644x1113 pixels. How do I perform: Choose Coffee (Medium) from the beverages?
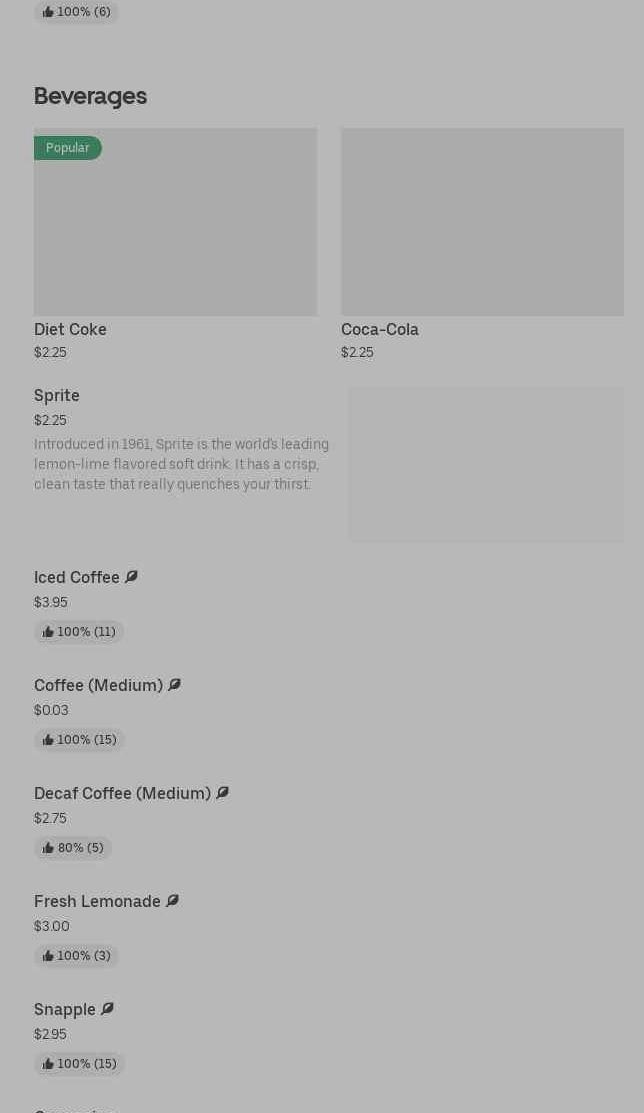[x=98, y=685]
